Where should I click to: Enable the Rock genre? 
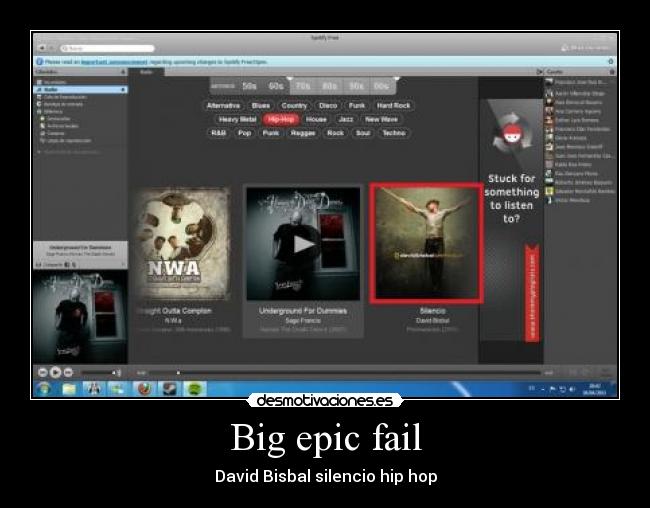[335, 133]
